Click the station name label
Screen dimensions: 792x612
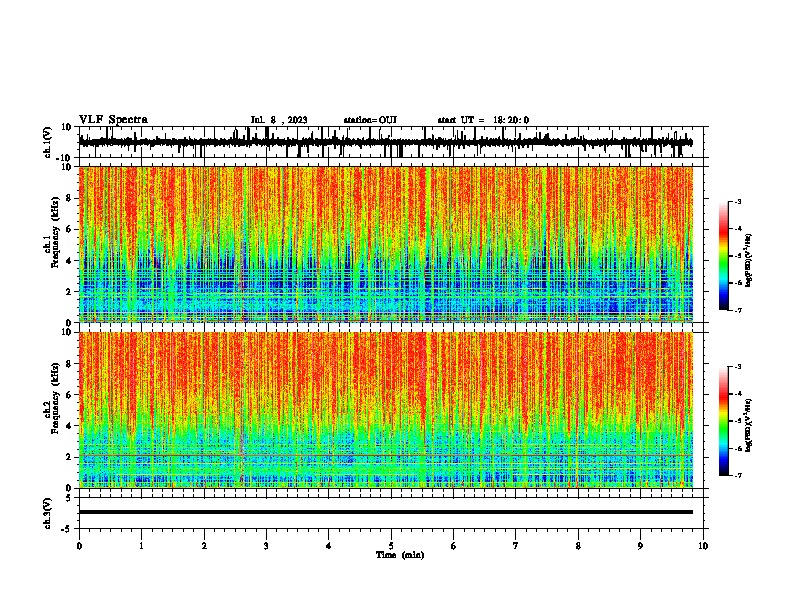[x=370, y=120]
